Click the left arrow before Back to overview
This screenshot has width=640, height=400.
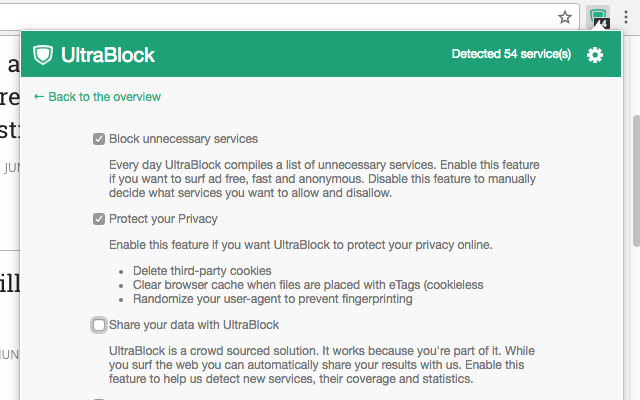pyautogui.click(x=39, y=97)
